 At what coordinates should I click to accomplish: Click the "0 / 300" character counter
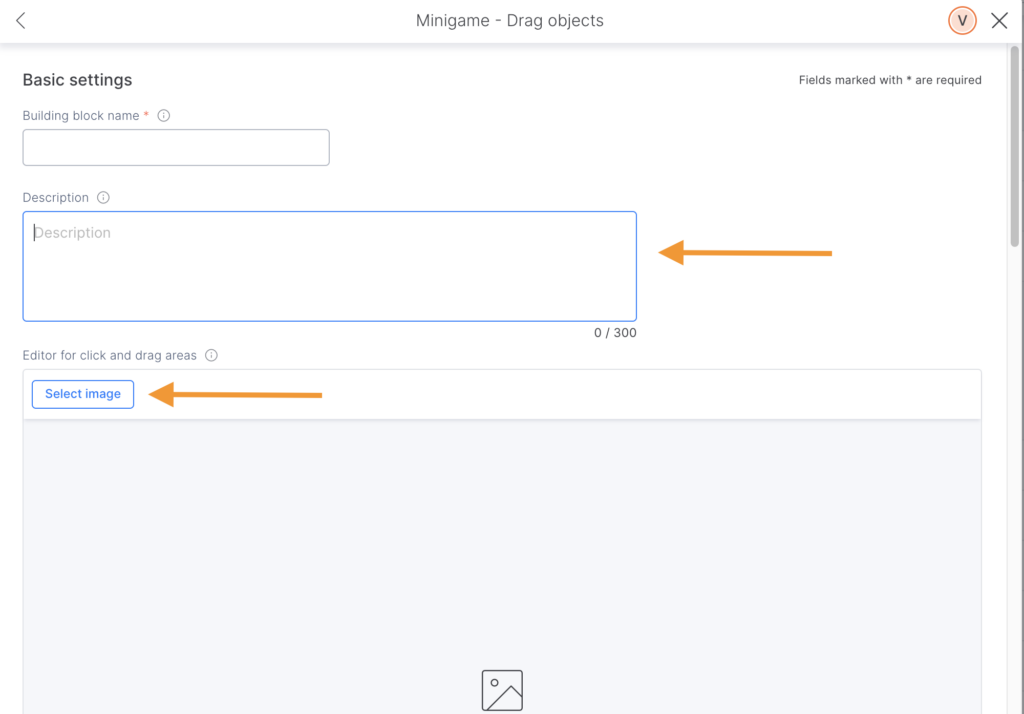click(614, 333)
